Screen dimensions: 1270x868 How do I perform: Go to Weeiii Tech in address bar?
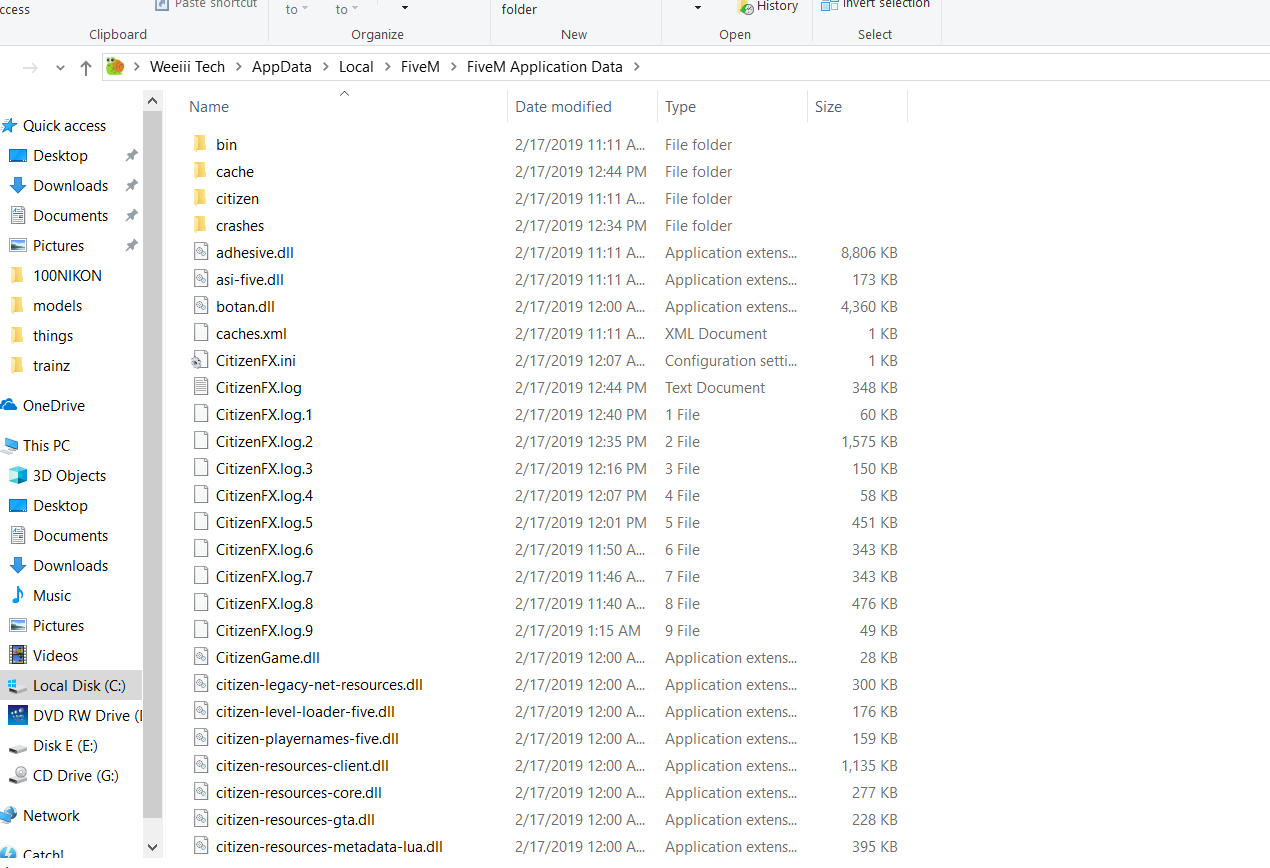click(187, 67)
